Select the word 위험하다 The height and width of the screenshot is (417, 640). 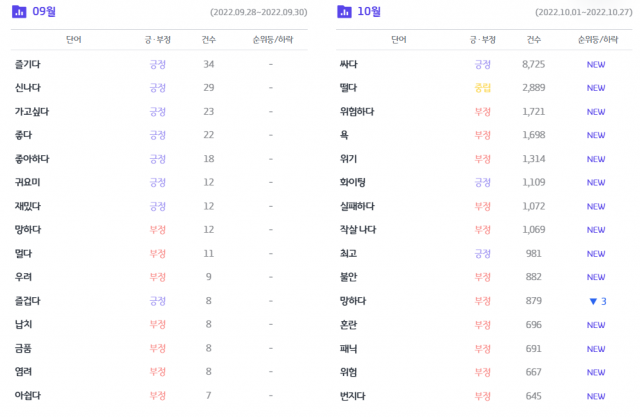point(357,111)
